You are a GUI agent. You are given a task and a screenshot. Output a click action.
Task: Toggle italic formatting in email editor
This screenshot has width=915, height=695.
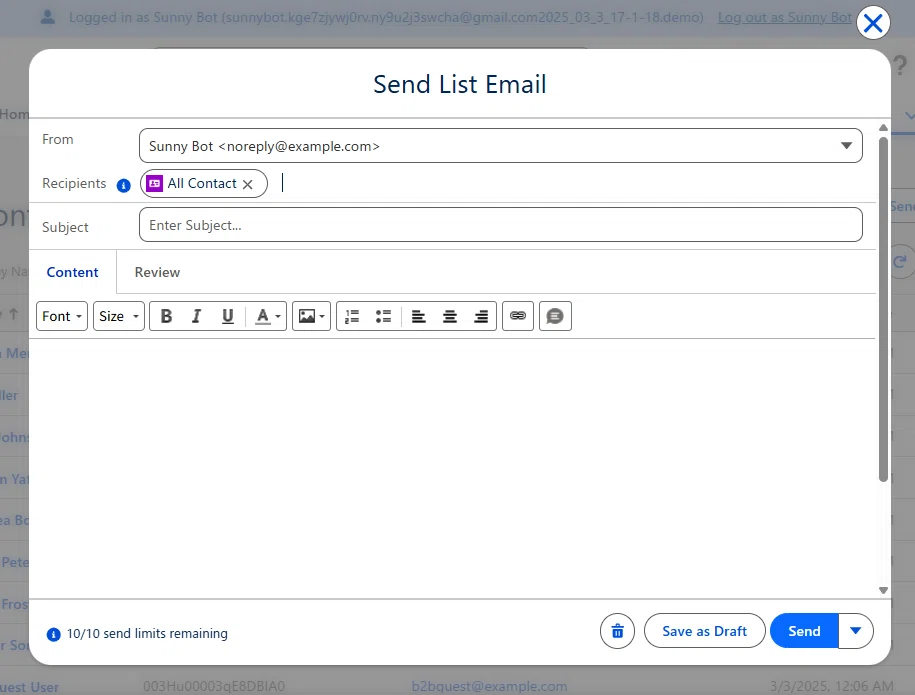(x=197, y=316)
